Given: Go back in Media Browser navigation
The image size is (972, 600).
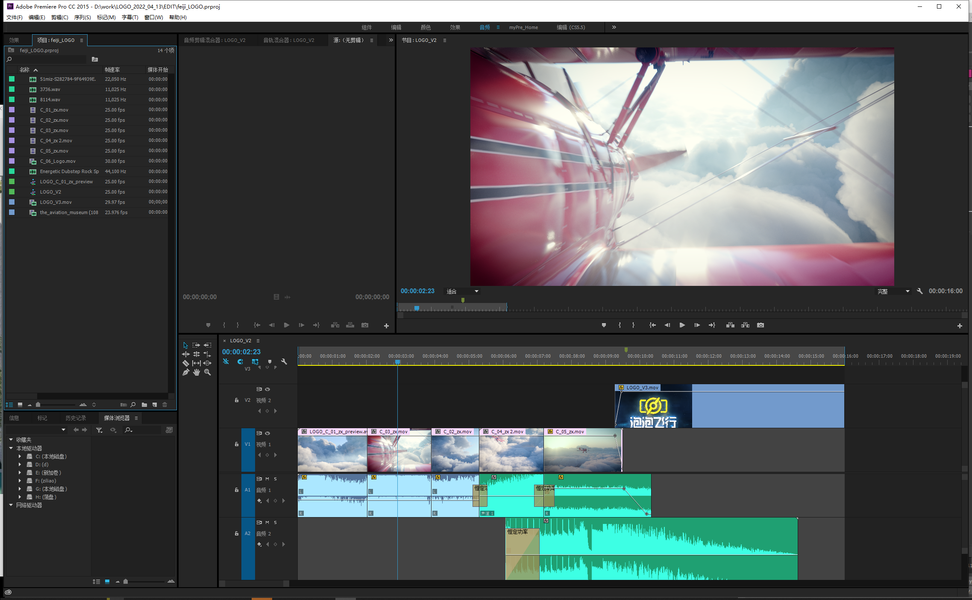Looking at the screenshot, I should pyautogui.click(x=76, y=430).
